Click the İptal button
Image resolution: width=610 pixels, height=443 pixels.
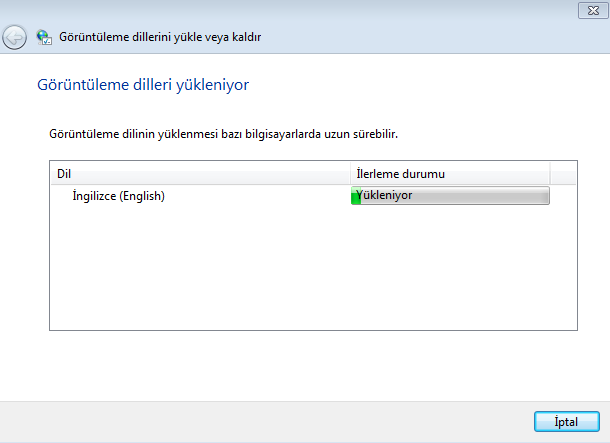[x=566, y=422]
